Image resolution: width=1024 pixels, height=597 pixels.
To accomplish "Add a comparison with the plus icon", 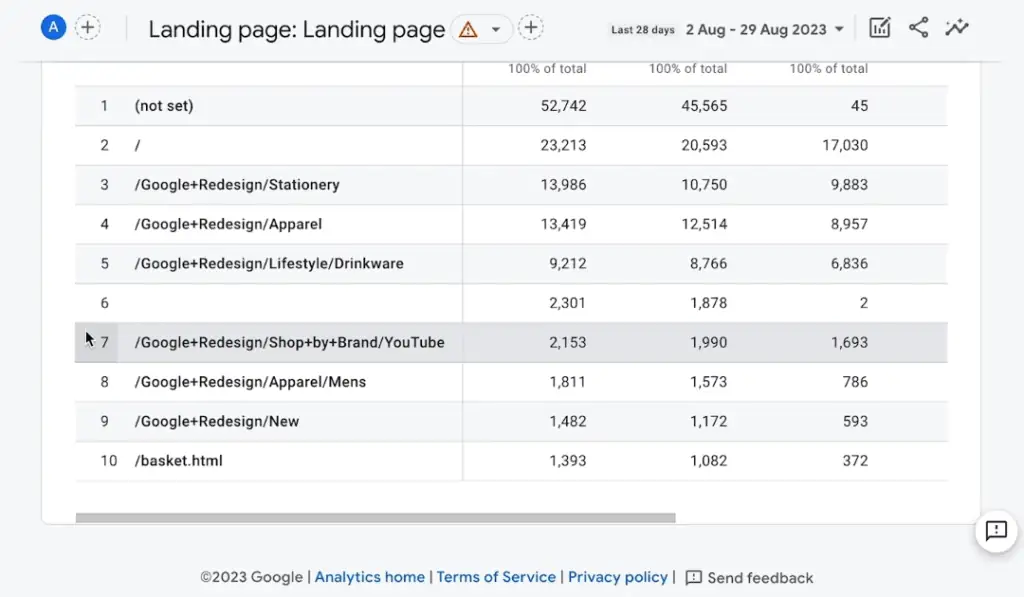I will tap(88, 27).
